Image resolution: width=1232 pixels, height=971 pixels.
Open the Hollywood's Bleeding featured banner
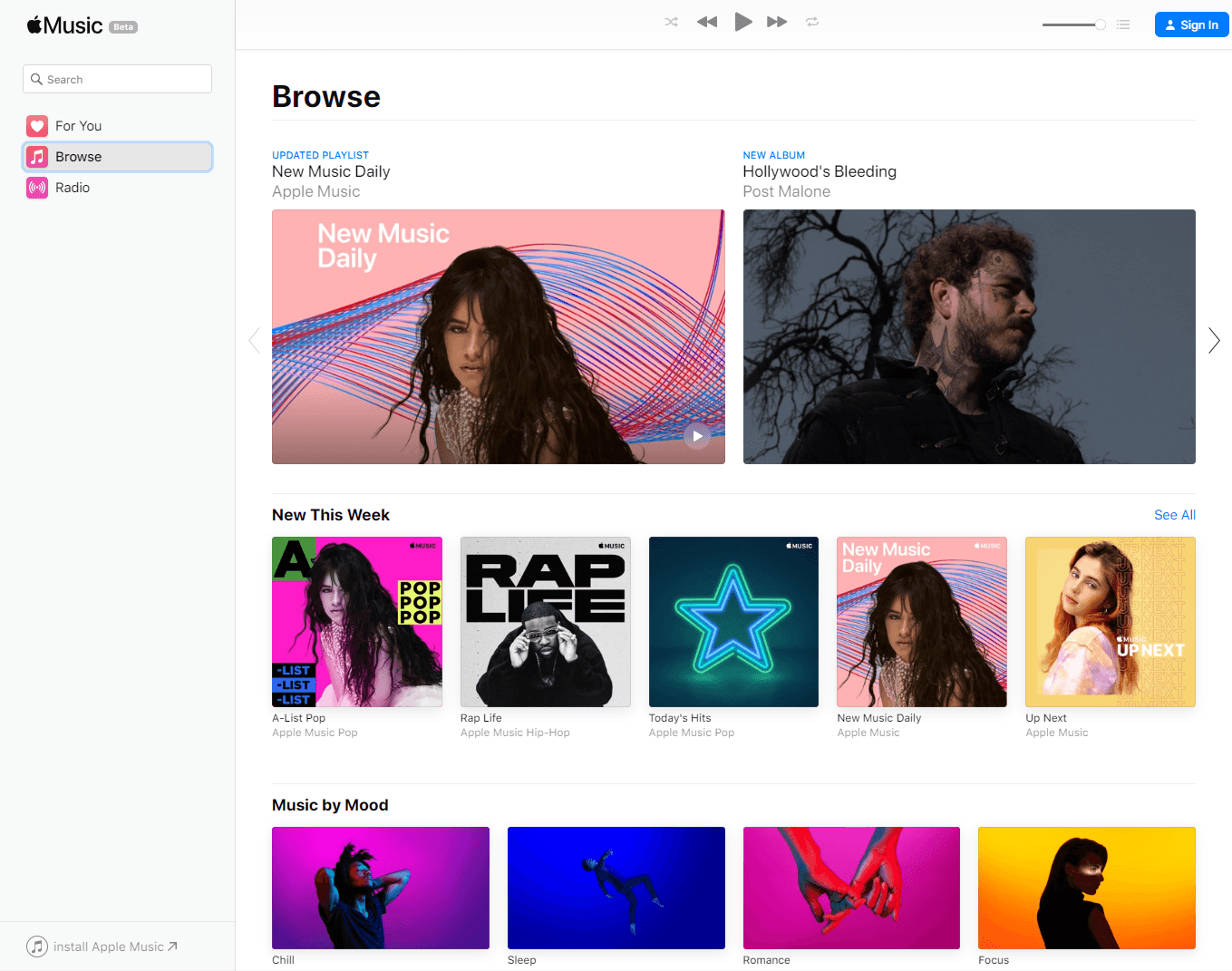pos(969,337)
